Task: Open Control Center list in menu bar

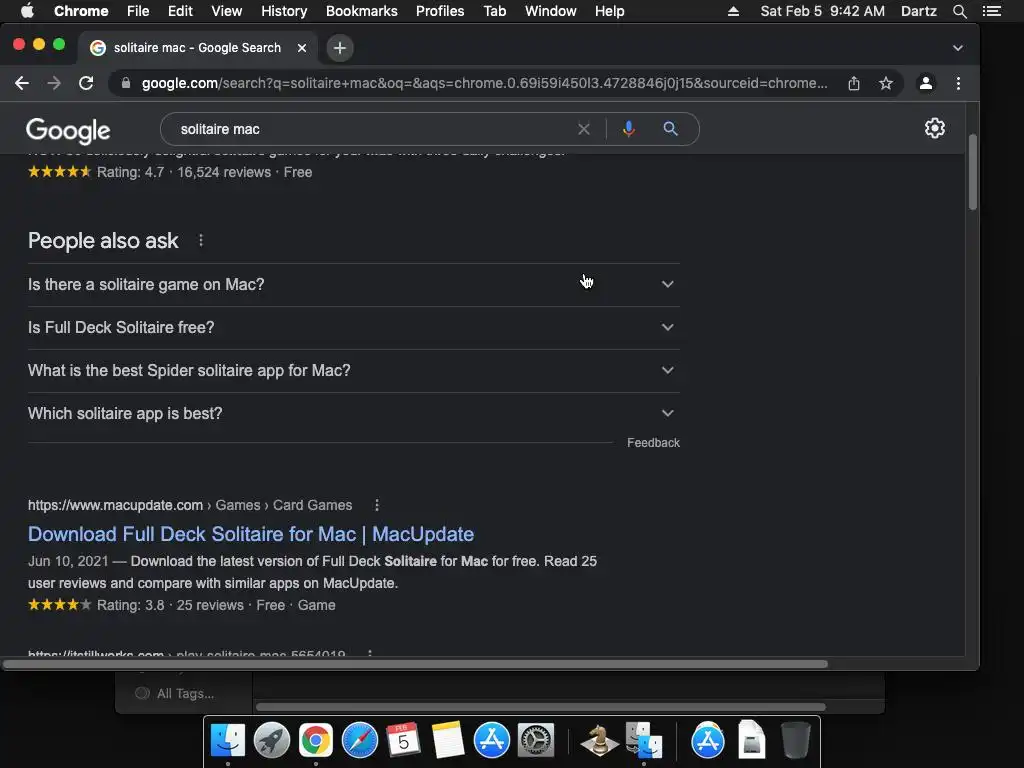Action: 991,11
